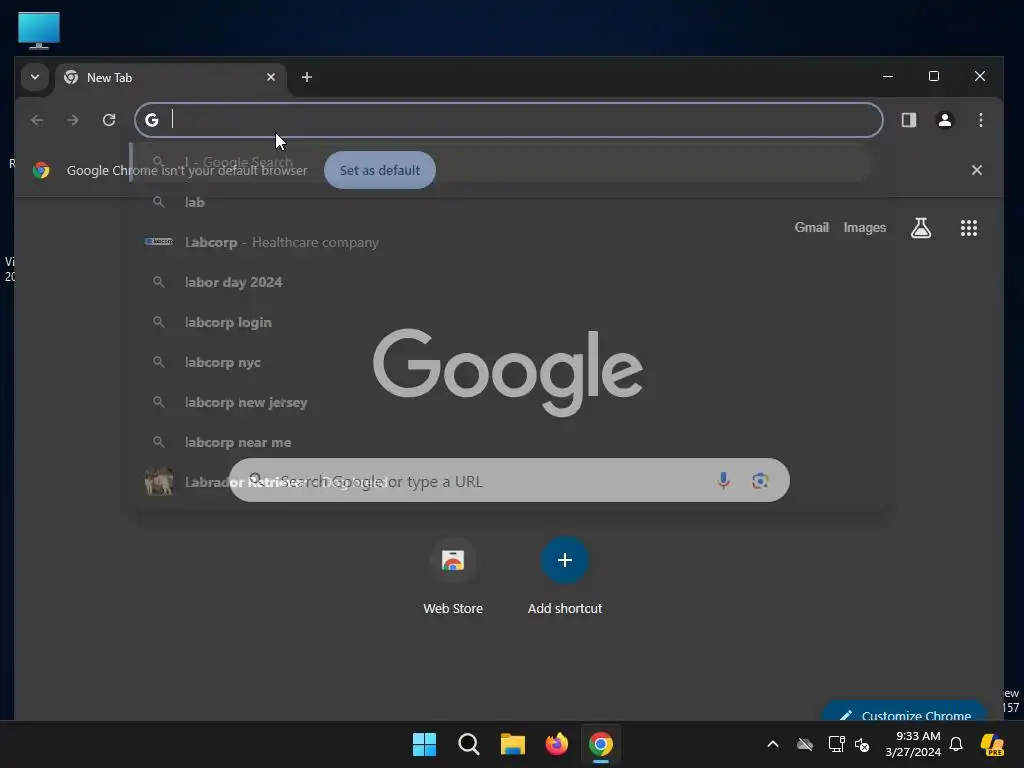Open the notifications bell
The image size is (1024, 768).
[x=955, y=744]
